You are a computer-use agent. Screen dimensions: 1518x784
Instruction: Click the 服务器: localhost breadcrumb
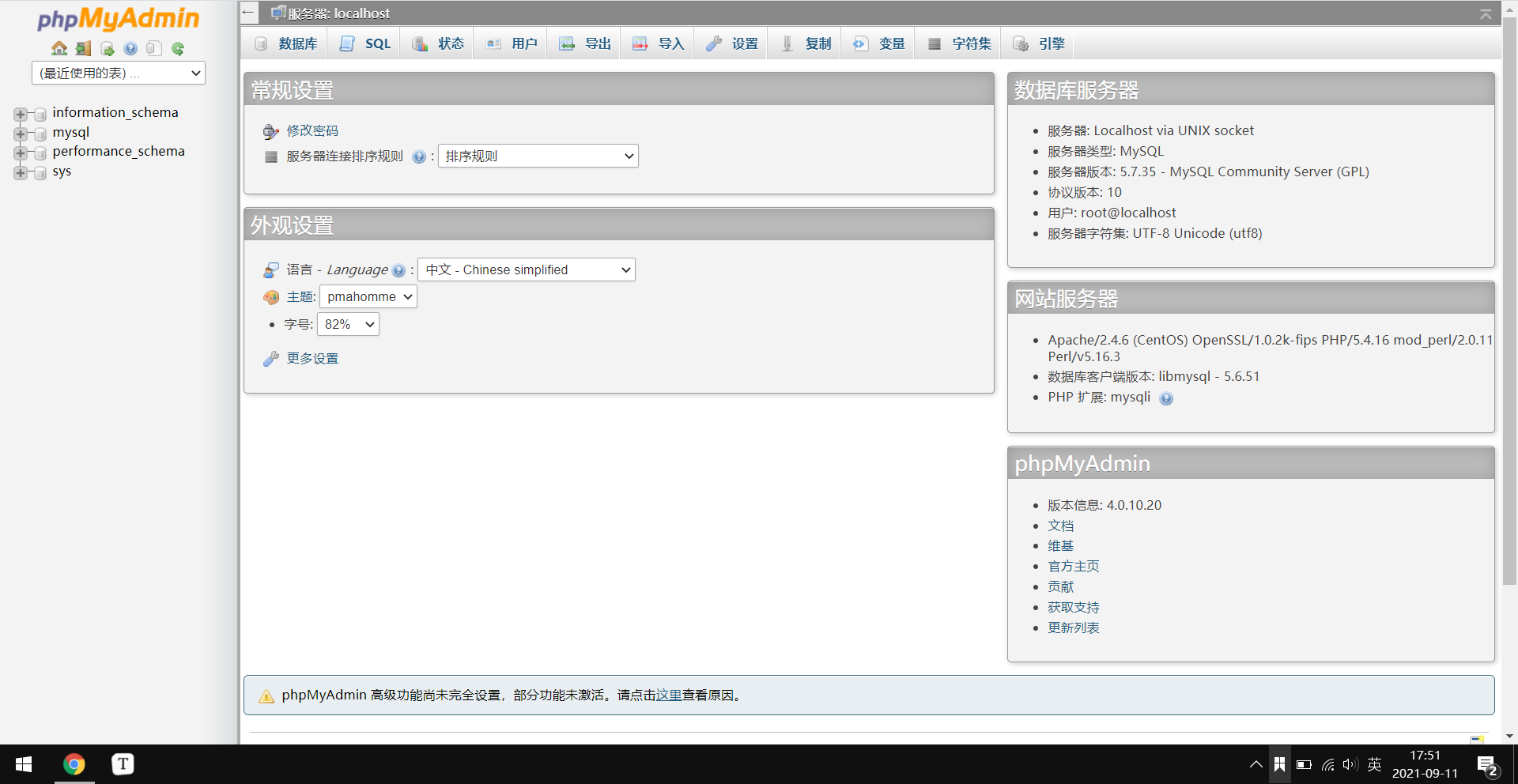(x=338, y=13)
